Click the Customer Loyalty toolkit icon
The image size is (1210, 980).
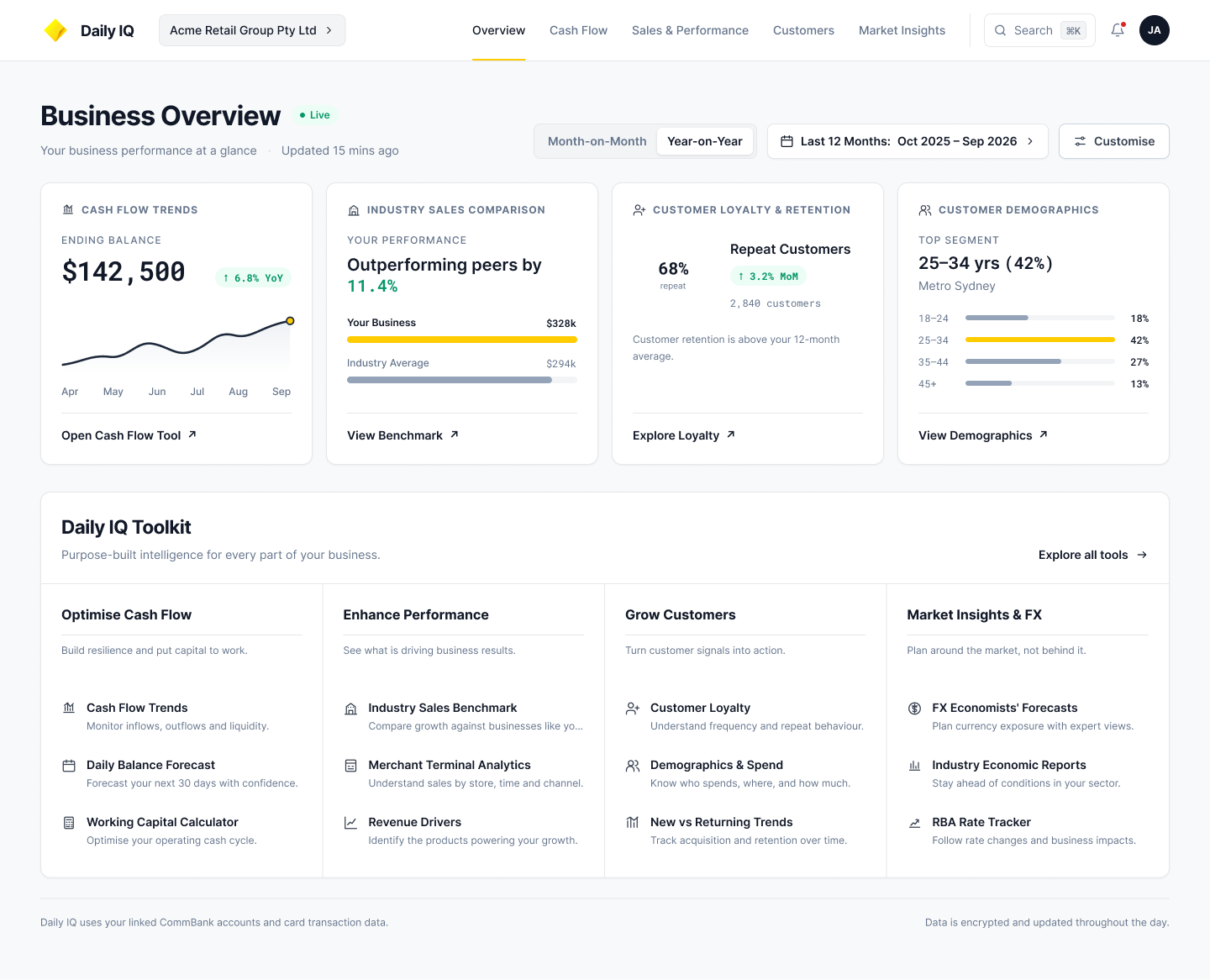tap(633, 709)
